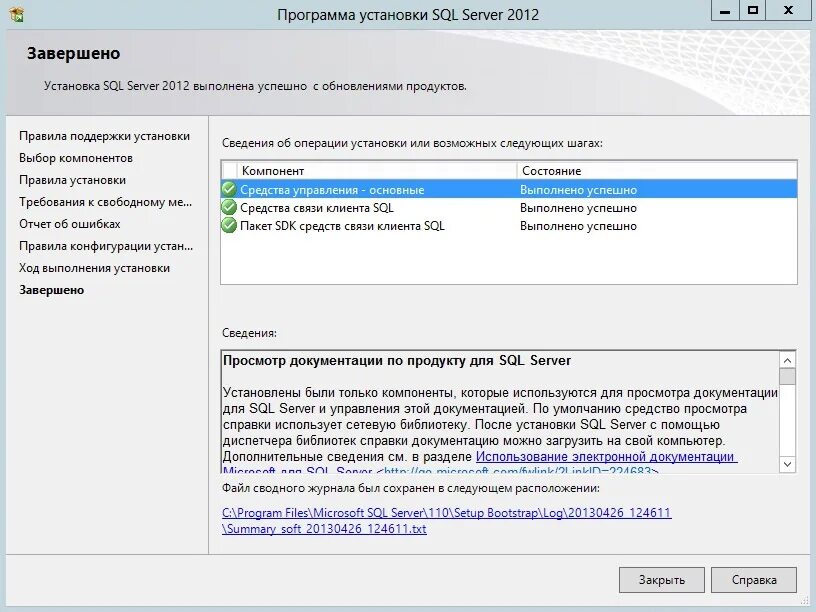Open help via the Справка button
This screenshot has width=816, height=612.
754,580
